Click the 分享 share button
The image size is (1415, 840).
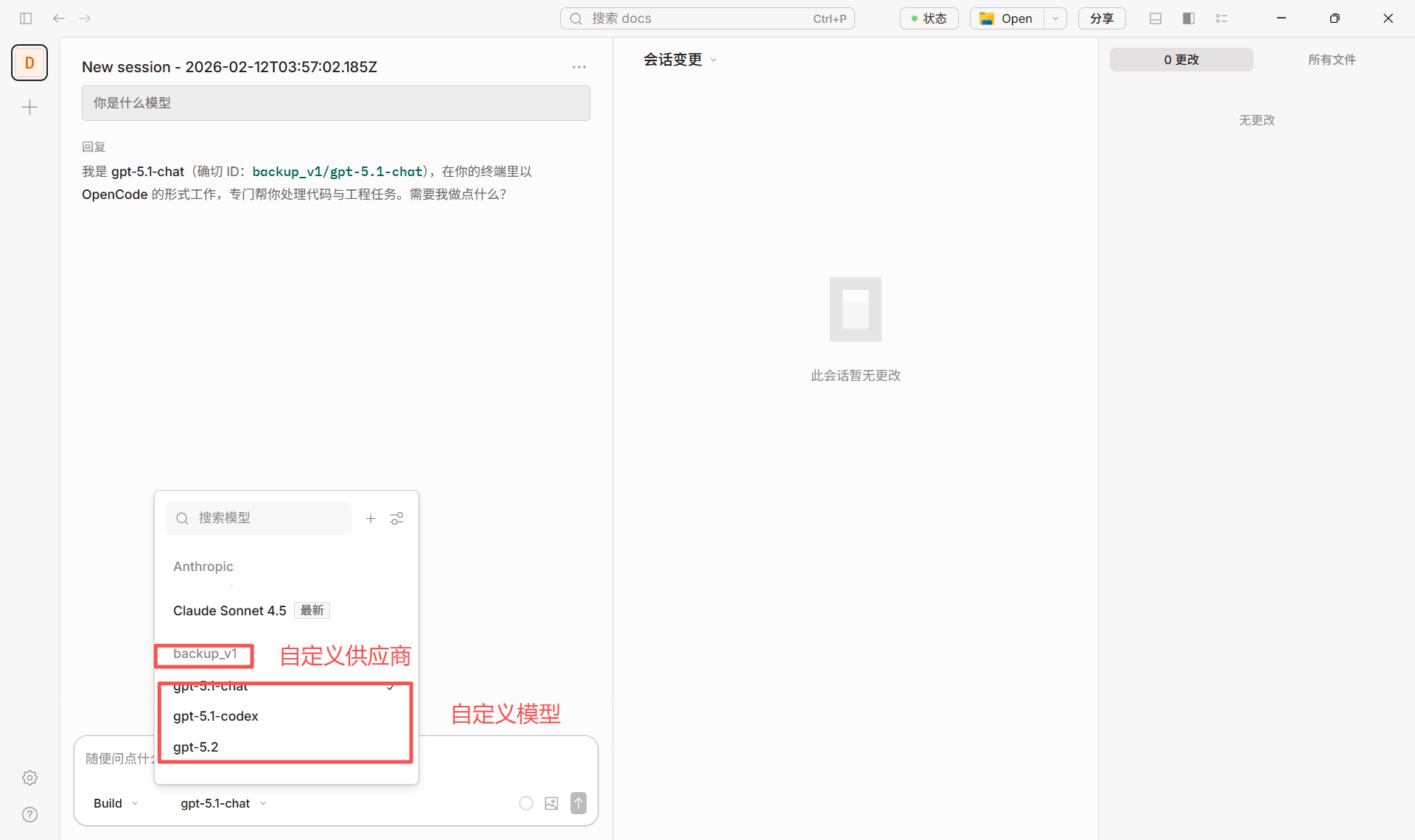point(1102,18)
